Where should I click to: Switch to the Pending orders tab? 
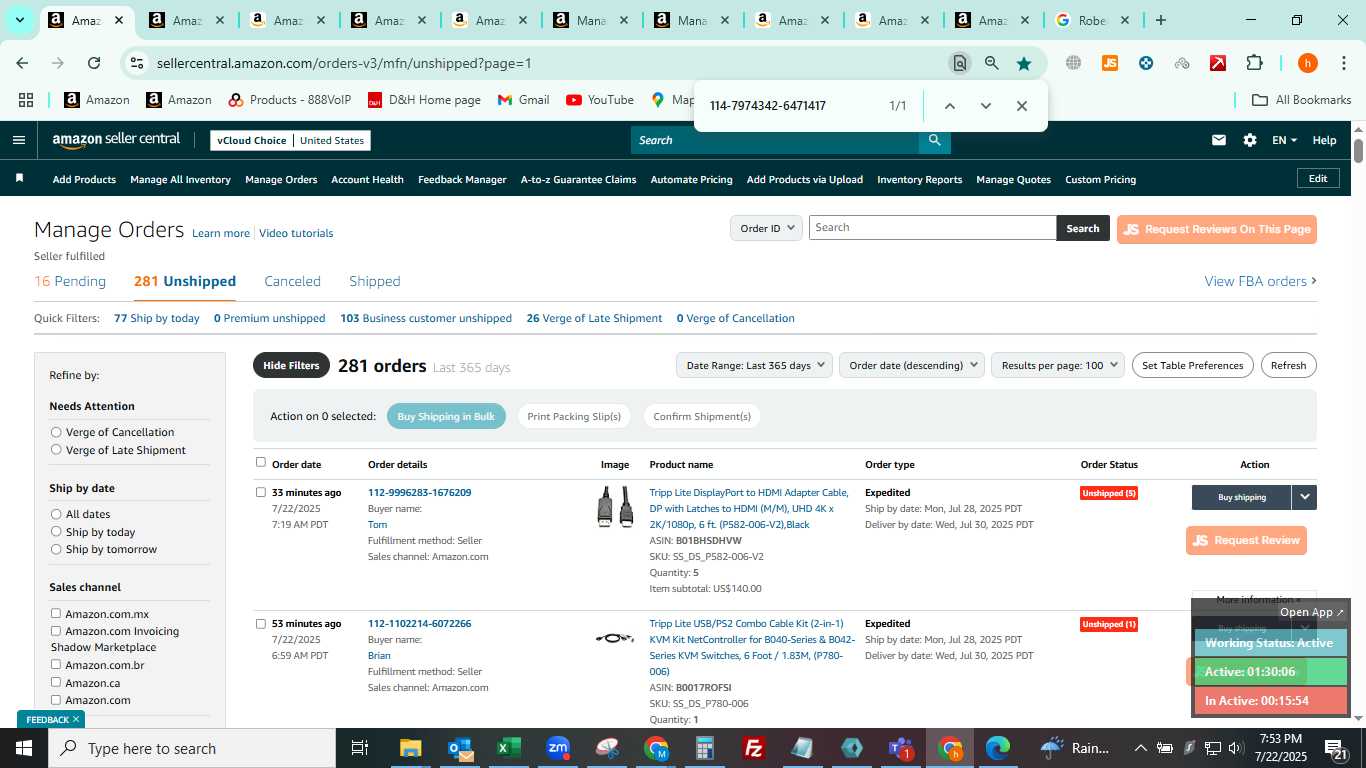[x=70, y=281]
